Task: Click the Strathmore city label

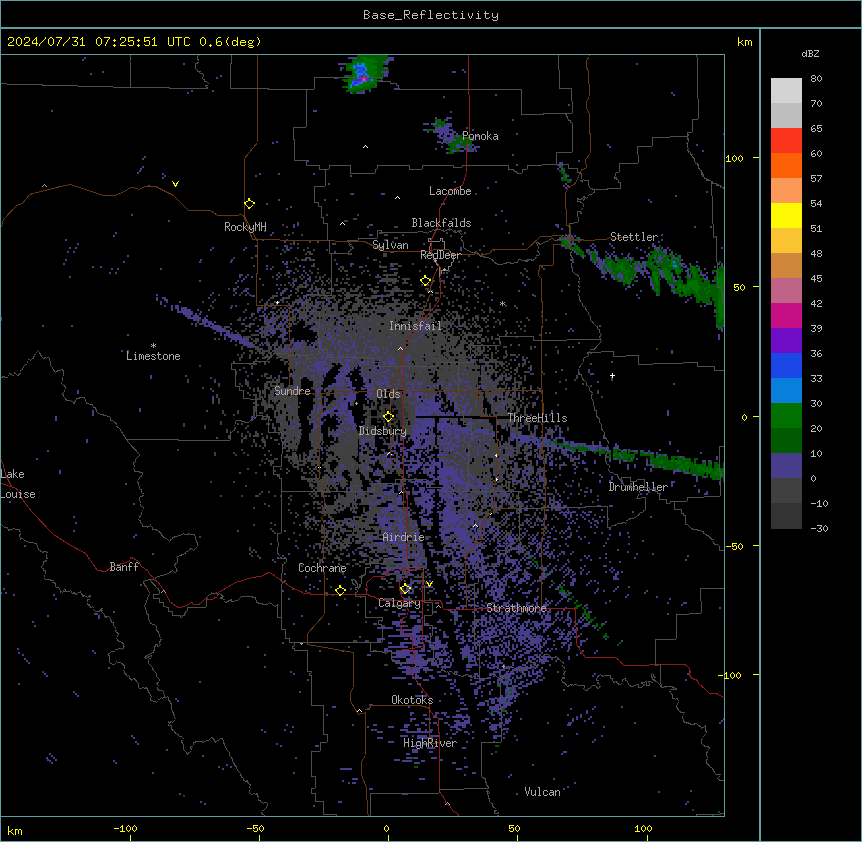Action: pyautogui.click(x=517, y=608)
